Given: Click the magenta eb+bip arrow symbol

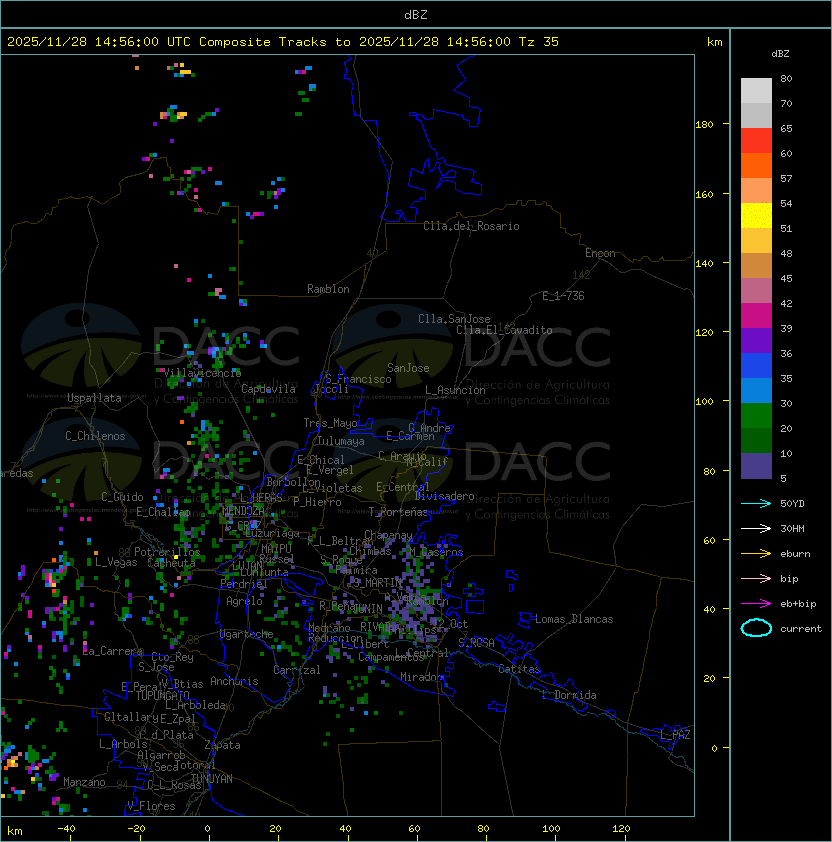Looking at the screenshot, I should (x=756, y=604).
